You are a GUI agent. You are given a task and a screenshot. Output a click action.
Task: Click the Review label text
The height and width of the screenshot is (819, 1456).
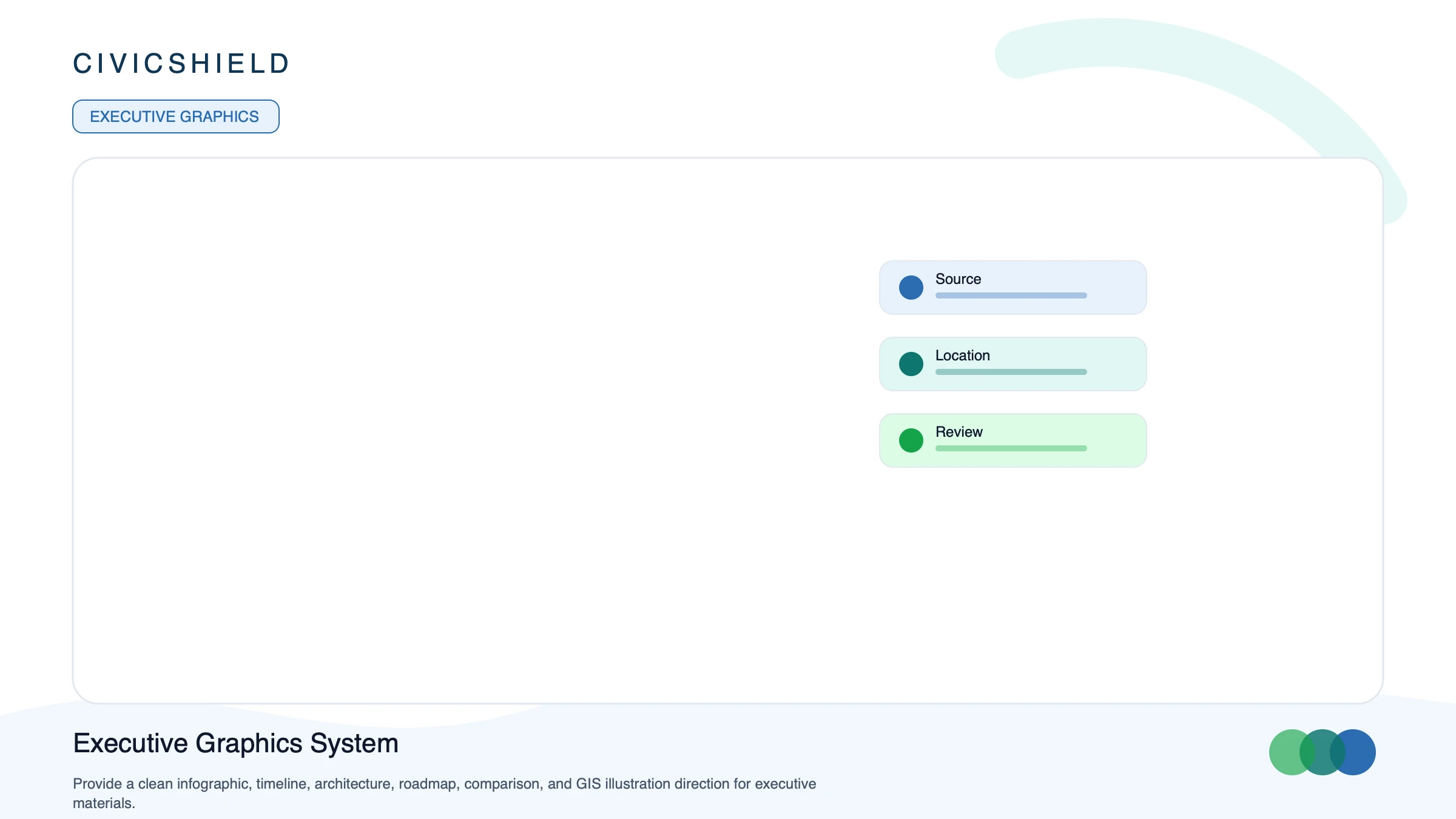959,432
